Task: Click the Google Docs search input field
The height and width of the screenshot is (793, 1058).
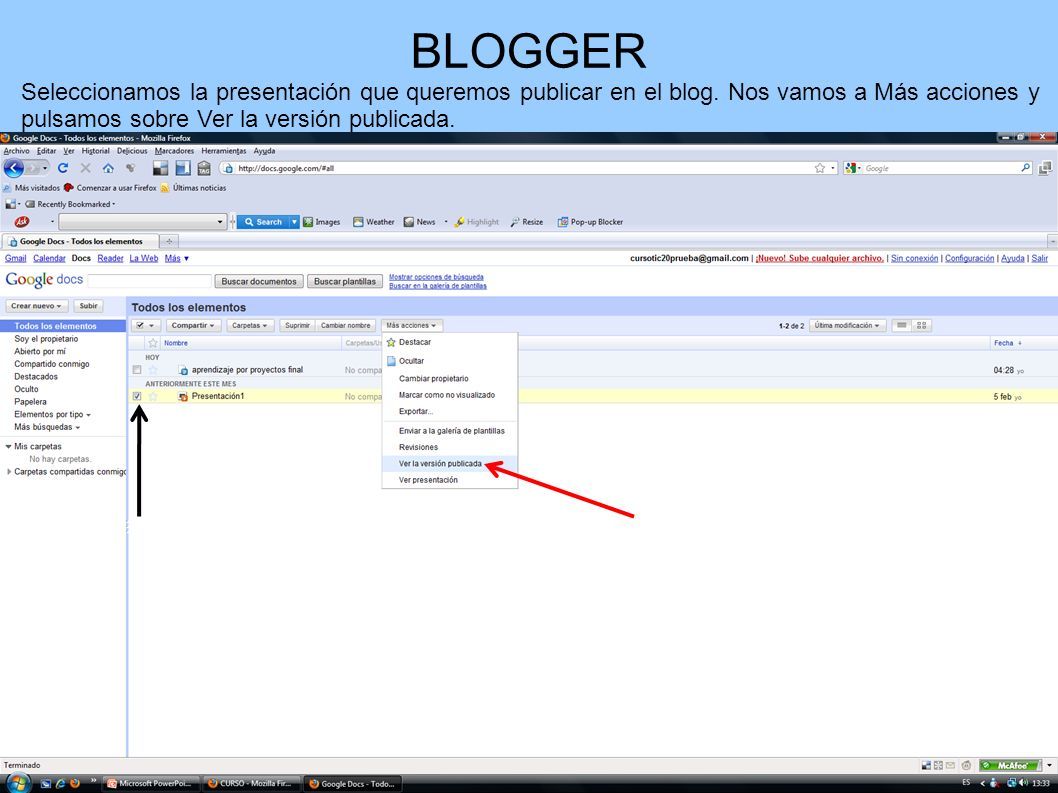Action: (x=150, y=281)
